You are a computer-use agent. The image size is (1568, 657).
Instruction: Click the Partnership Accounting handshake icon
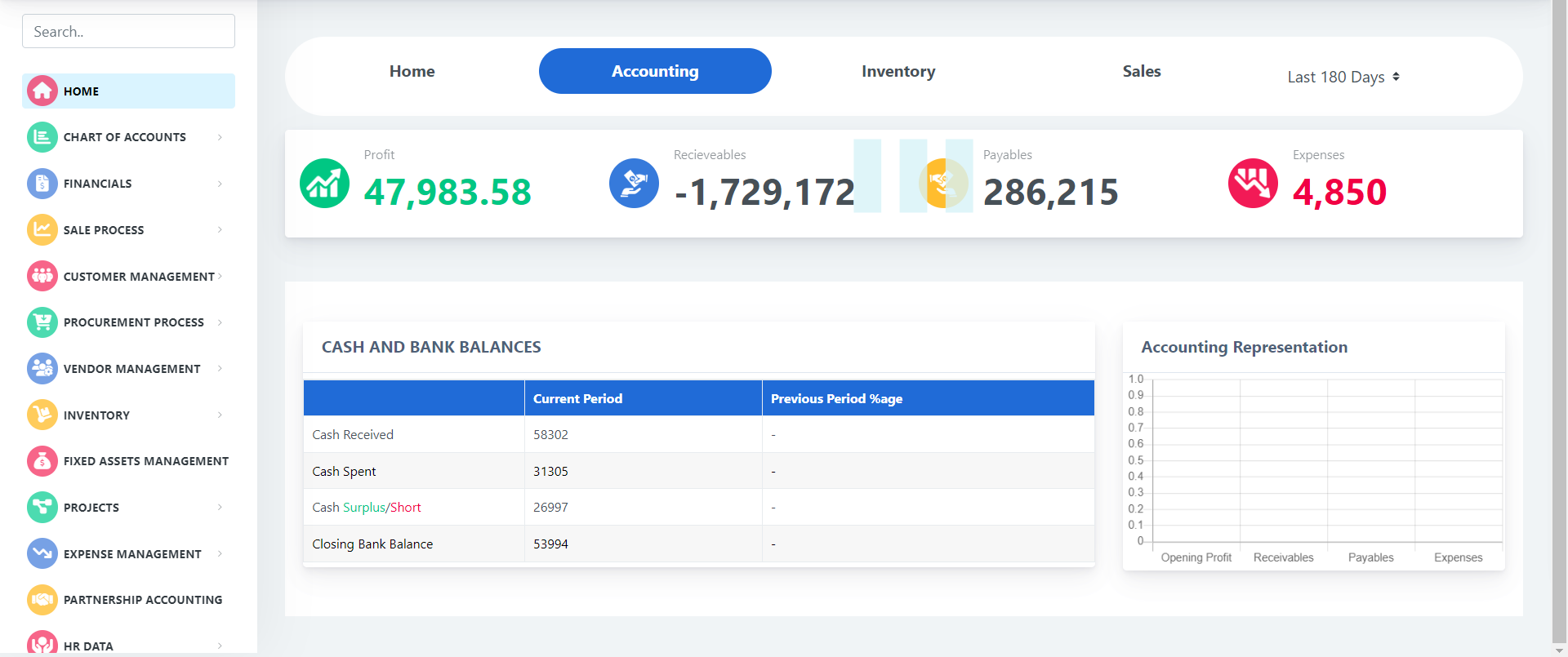[42, 600]
